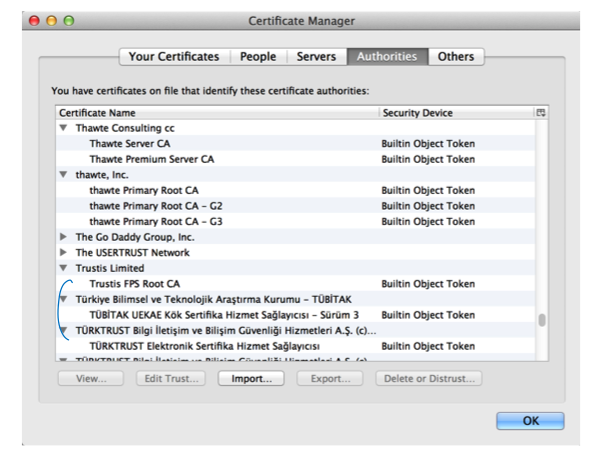This screenshot has width=600, height=450.
Task: Click the Thawte Consulting cc group label
Action: (x=125, y=128)
